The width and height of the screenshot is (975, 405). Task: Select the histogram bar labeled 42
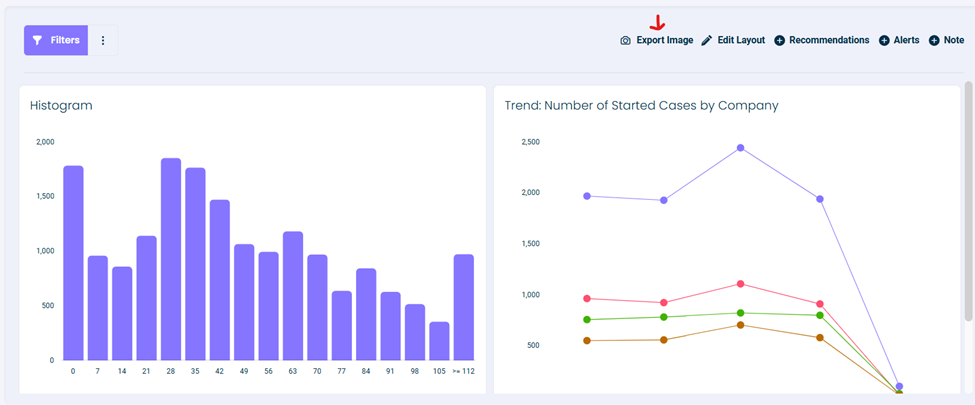(219, 280)
